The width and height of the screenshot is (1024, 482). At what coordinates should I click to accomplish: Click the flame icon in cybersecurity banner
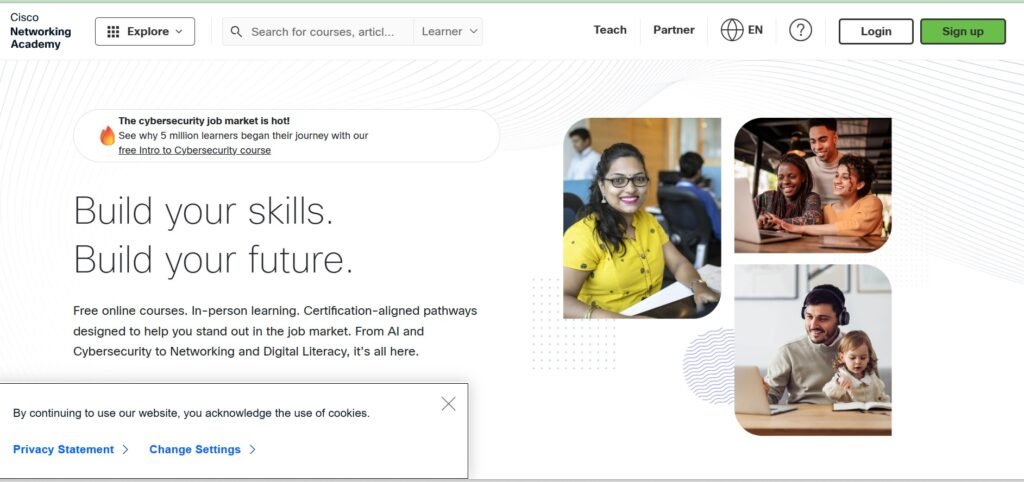(x=107, y=135)
